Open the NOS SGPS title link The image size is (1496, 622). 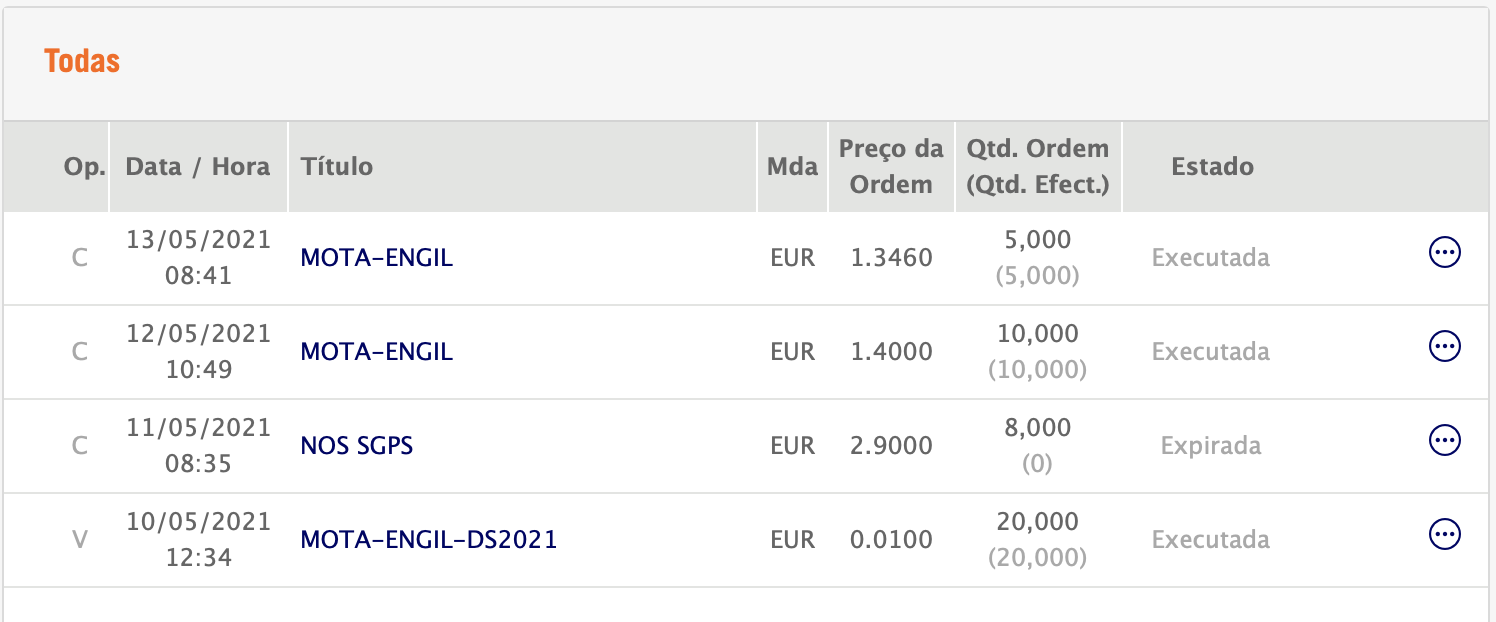(x=357, y=446)
